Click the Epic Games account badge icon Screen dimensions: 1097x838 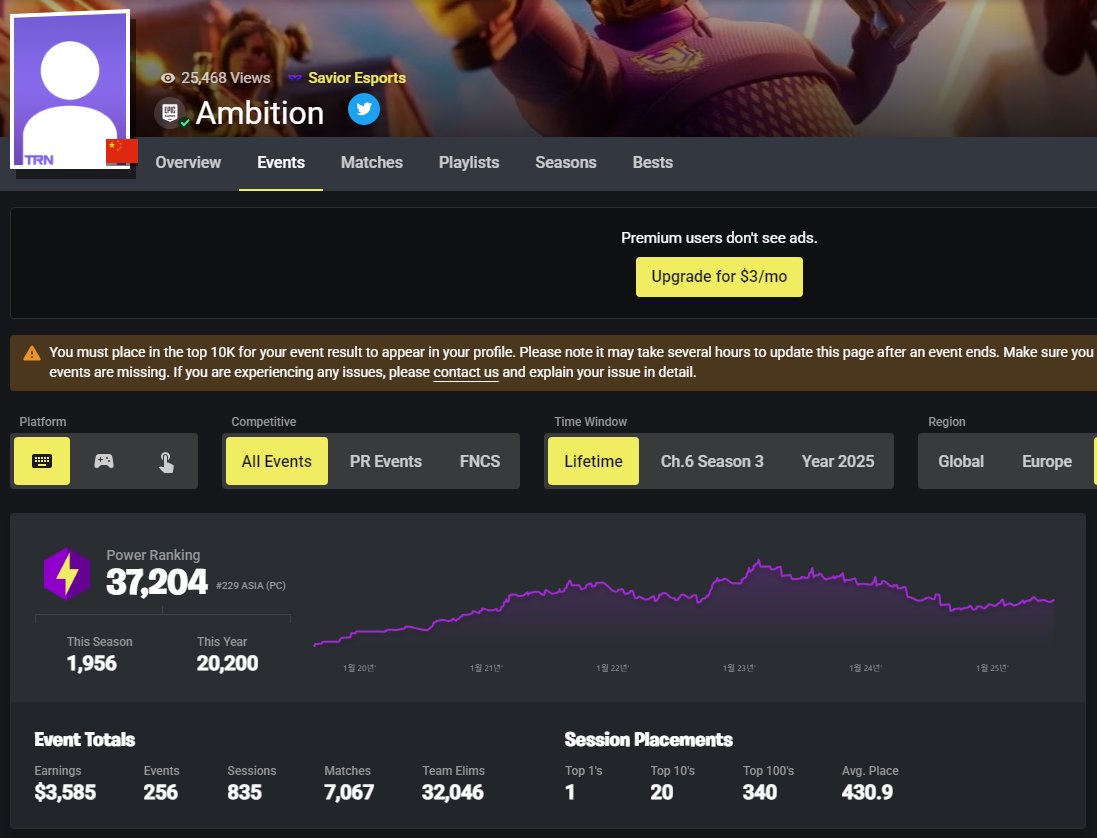coord(170,113)
